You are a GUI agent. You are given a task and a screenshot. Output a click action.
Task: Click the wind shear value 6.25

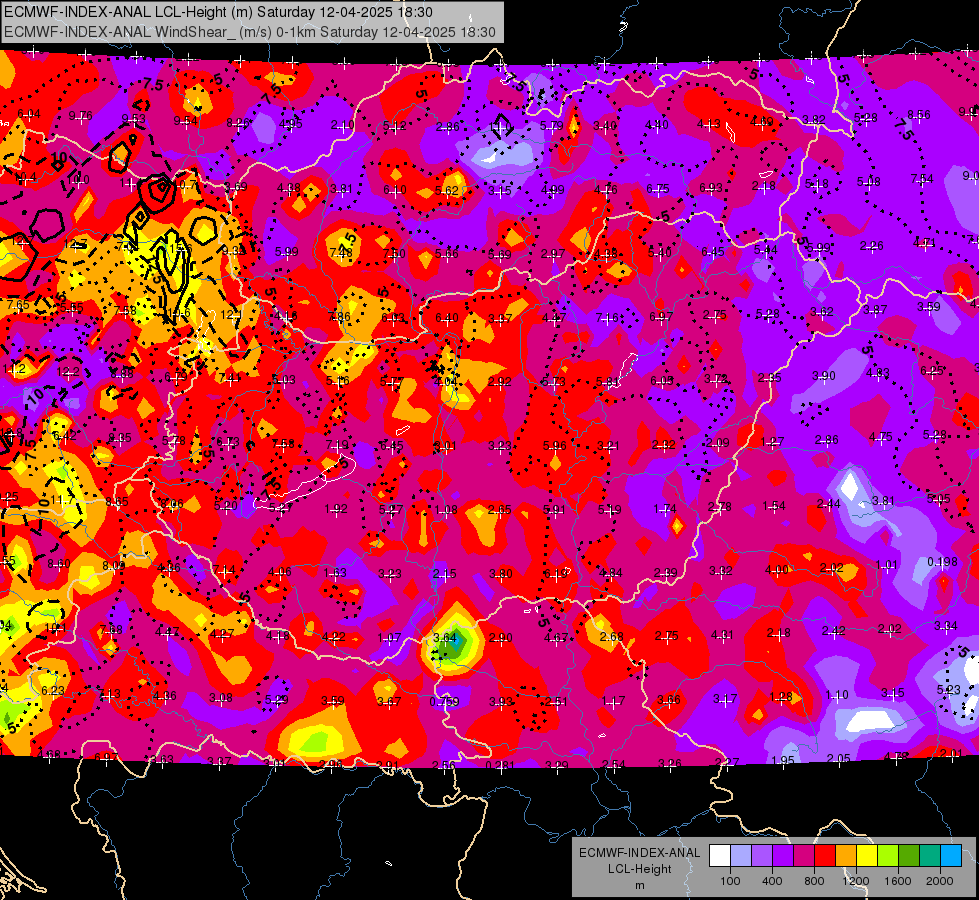[x=932, y=371]
